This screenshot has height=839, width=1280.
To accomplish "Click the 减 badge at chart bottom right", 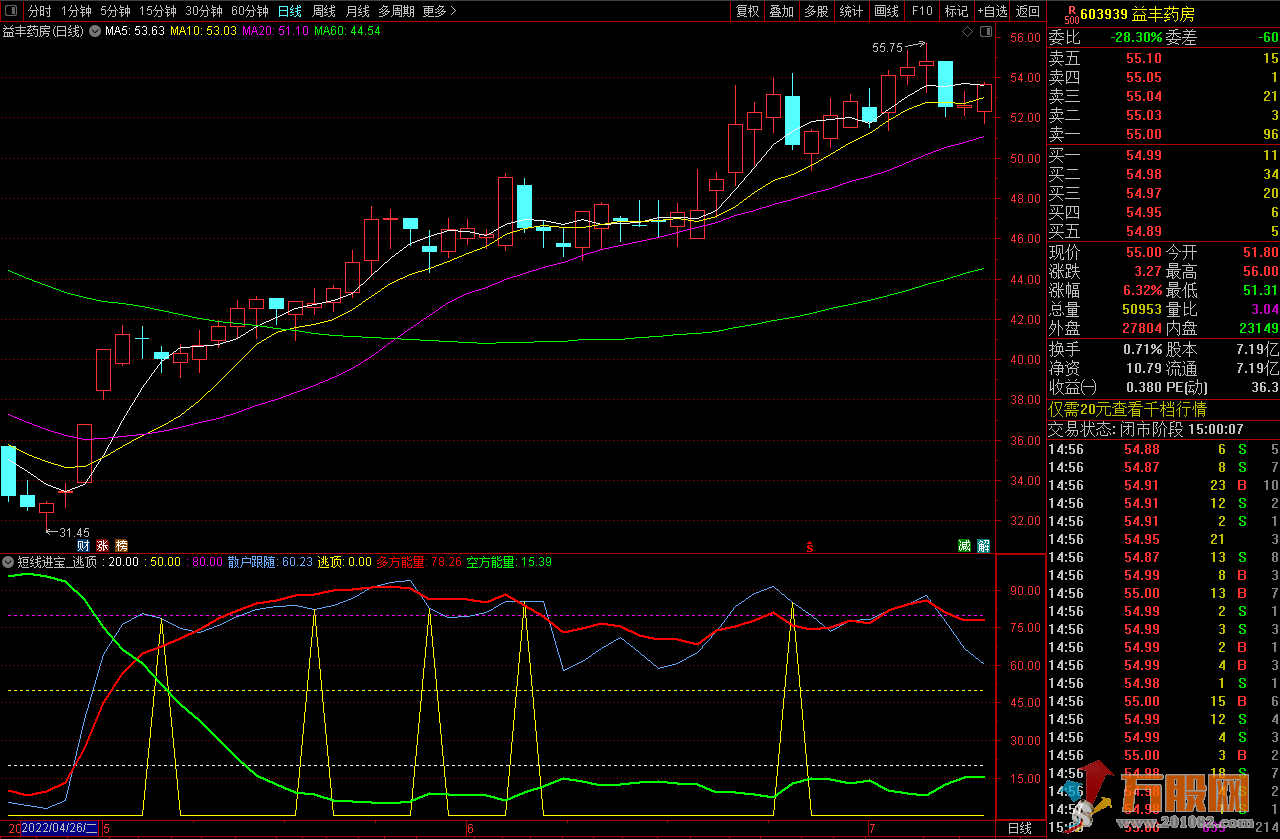I will click(964, 545).
